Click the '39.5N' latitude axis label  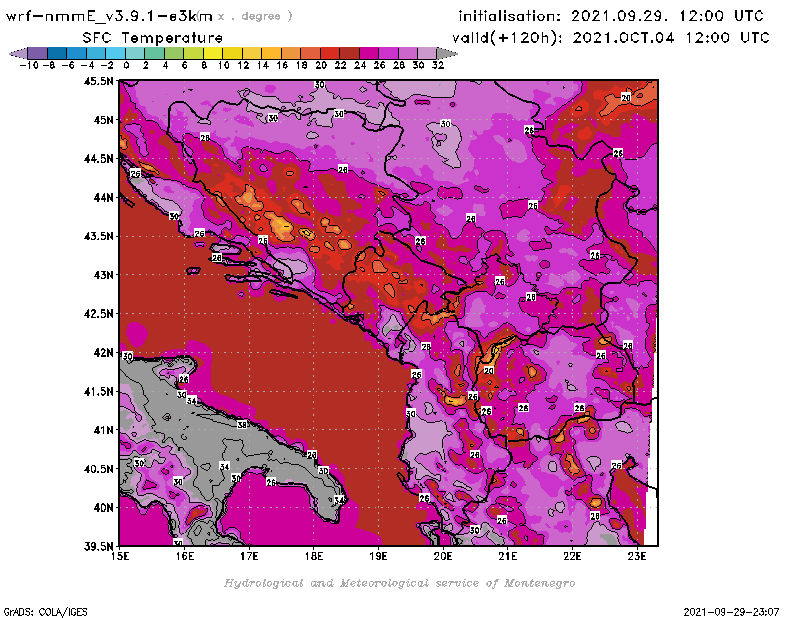pyautogui.click(x=98, y=547)
